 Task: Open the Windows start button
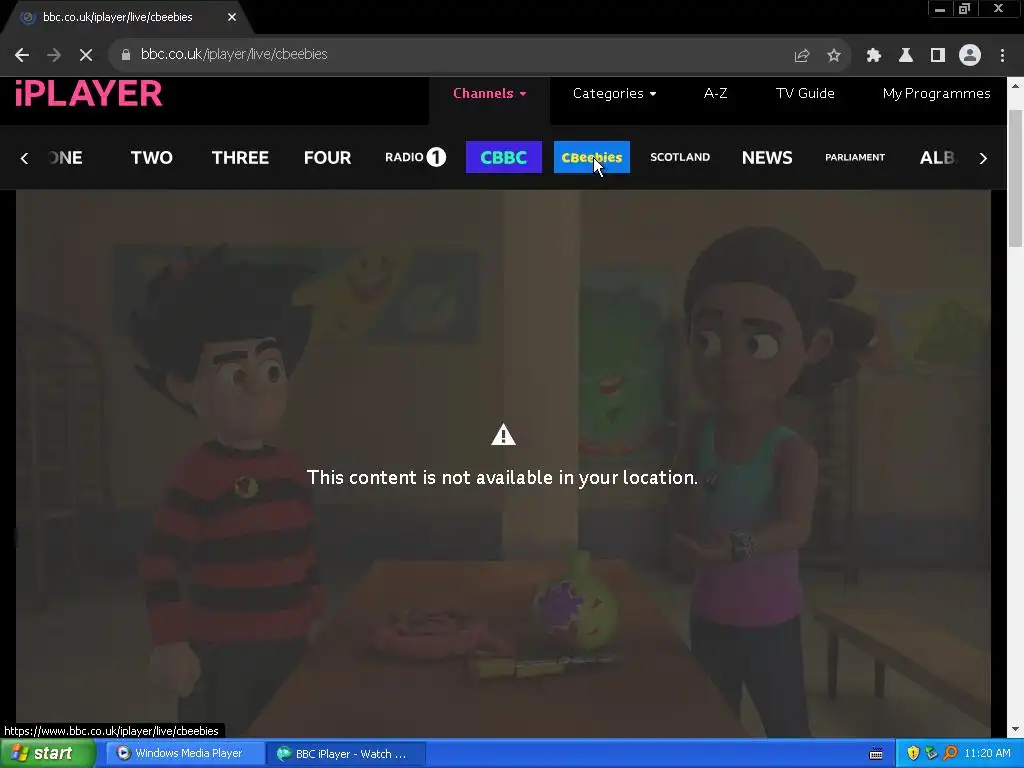pos(48,753)
